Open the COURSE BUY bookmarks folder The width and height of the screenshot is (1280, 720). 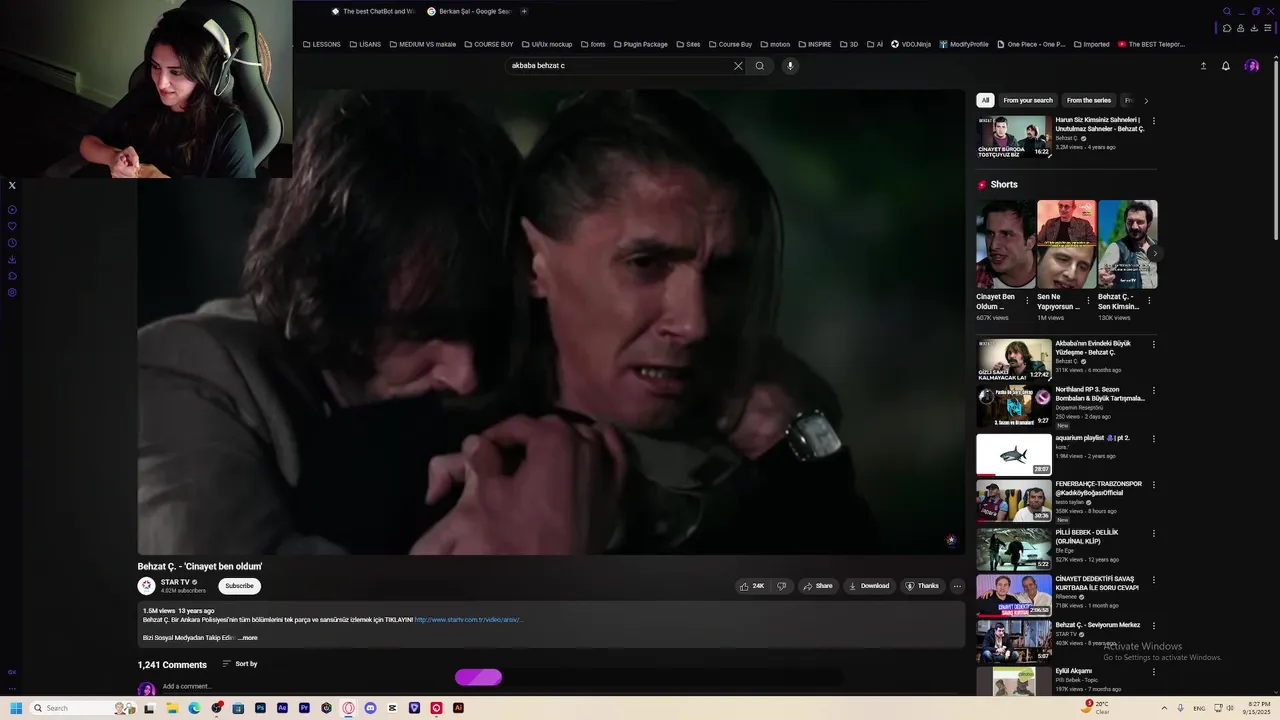489,44
